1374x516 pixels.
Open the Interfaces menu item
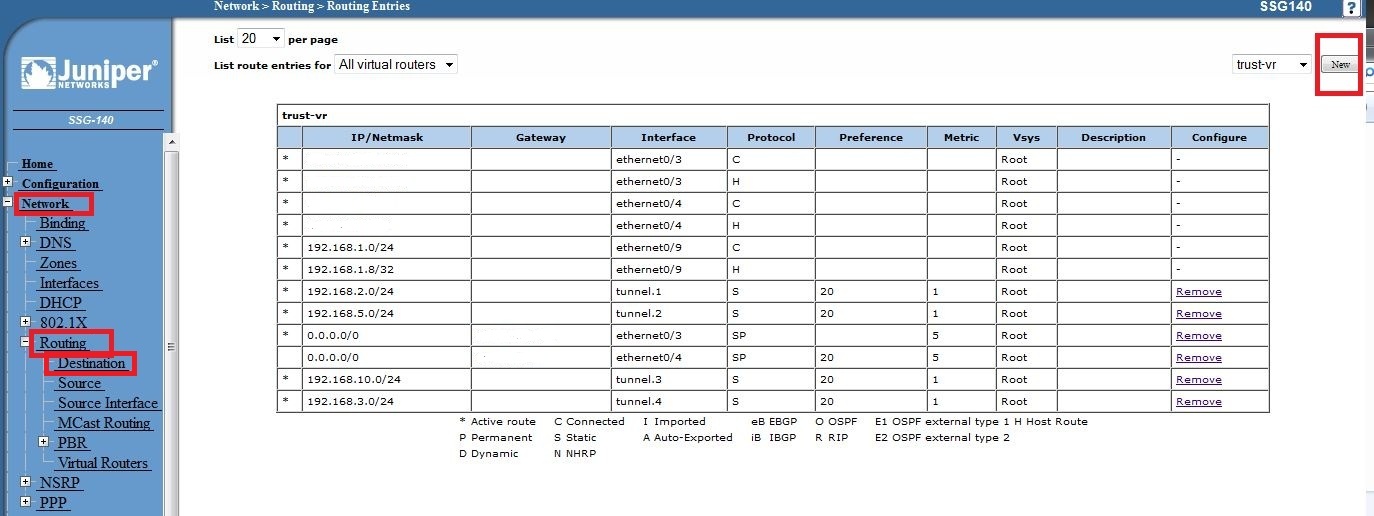point(69,283)
